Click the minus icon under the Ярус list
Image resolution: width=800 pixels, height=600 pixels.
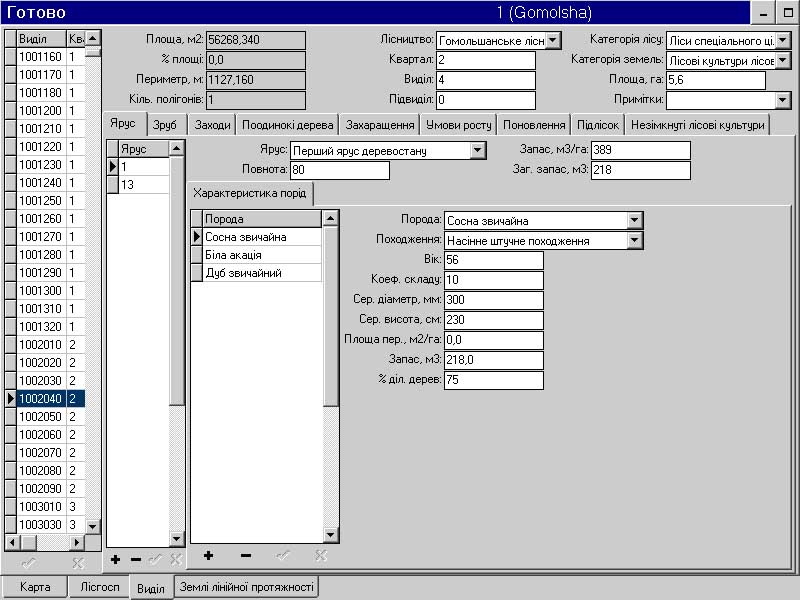pyautogui.click(x=135, y=560)
